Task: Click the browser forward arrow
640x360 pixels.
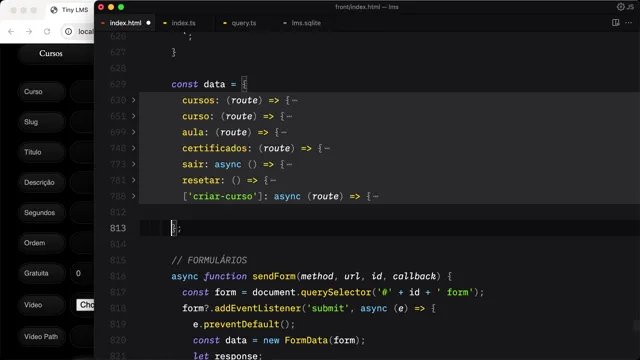Action: tap(29, 31)
